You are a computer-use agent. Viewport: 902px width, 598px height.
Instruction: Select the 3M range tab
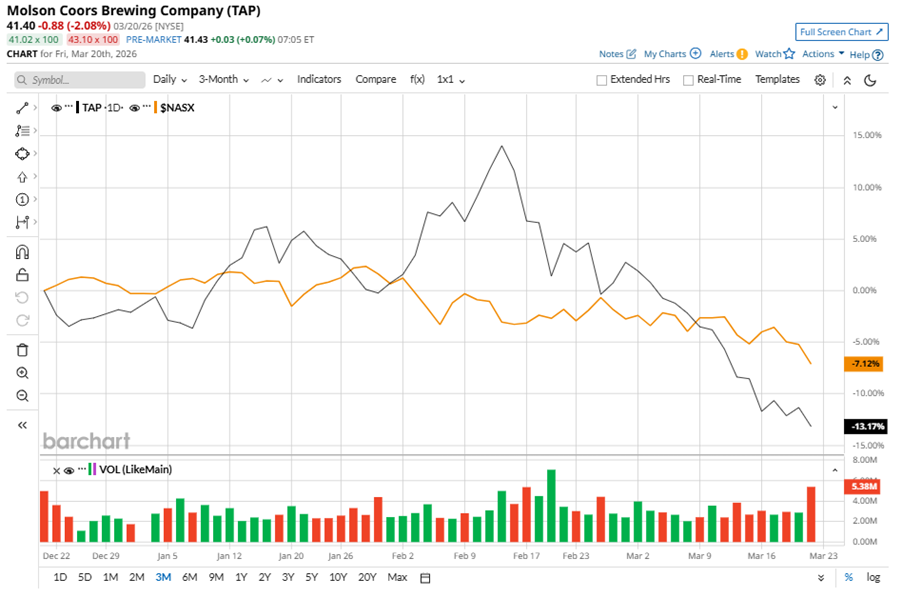click(x=163, y=577)
